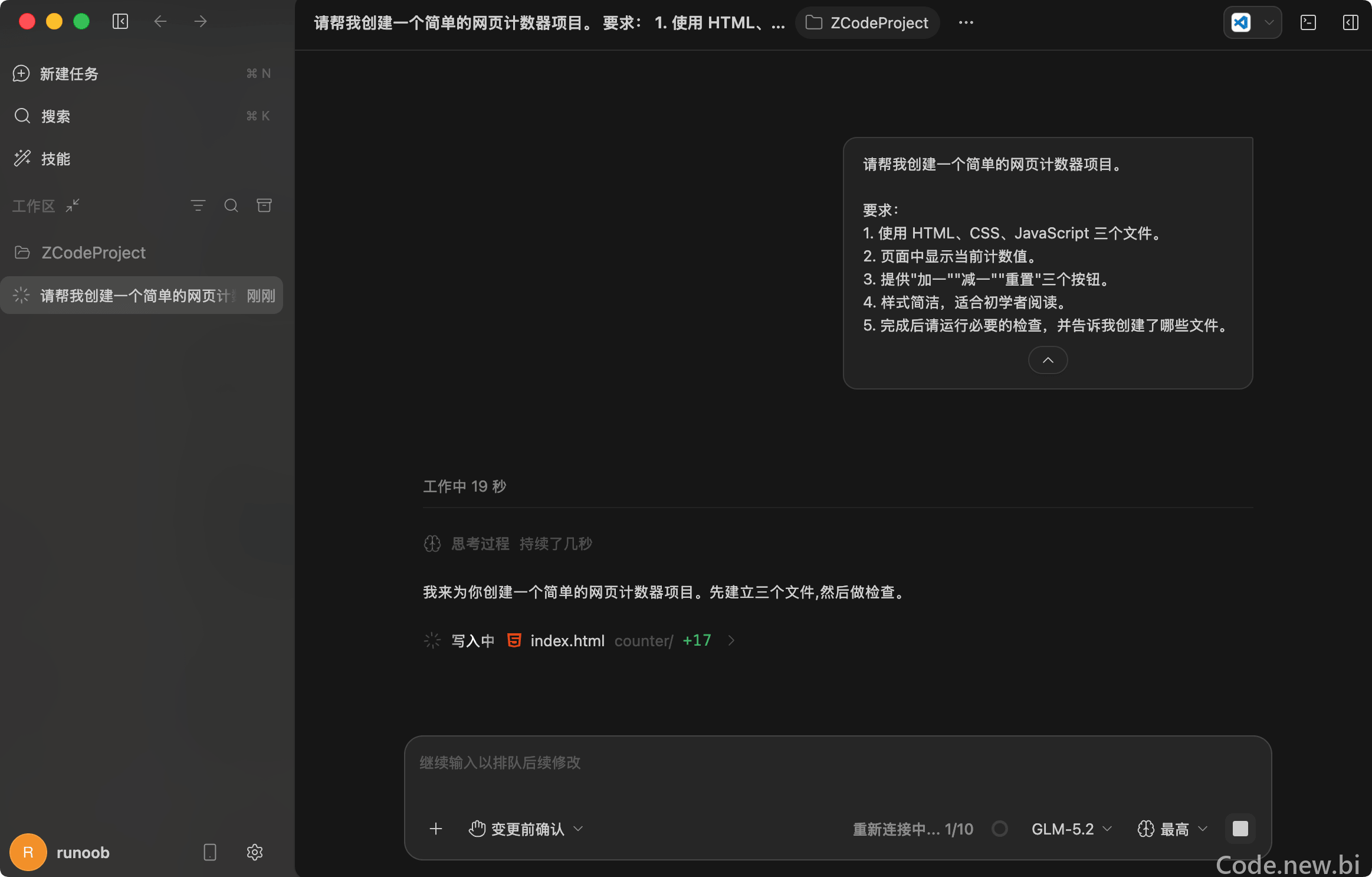Open the index.html file link
This screenshot has height=877, width=1372.
click(x=567, y=640)
